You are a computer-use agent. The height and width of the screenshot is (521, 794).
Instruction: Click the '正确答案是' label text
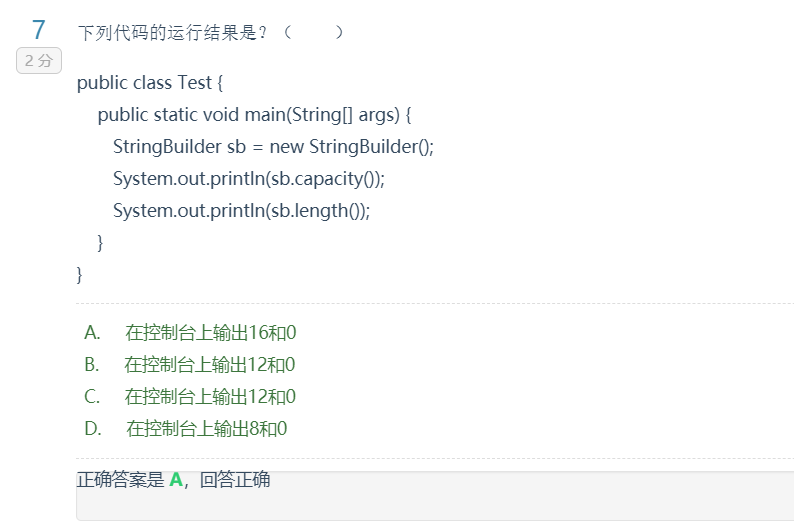coord(120,480)
